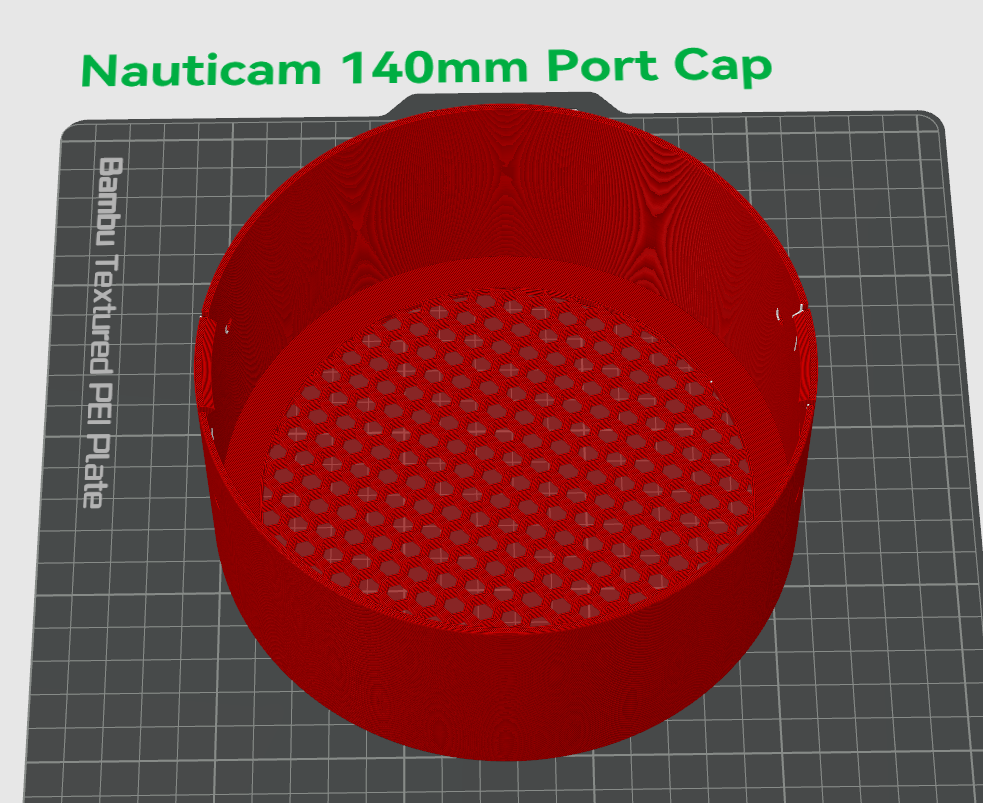Select the Bambu Textured PEI Plate label
The height and width of the screenshot is (803, 983).
point(100,332)
